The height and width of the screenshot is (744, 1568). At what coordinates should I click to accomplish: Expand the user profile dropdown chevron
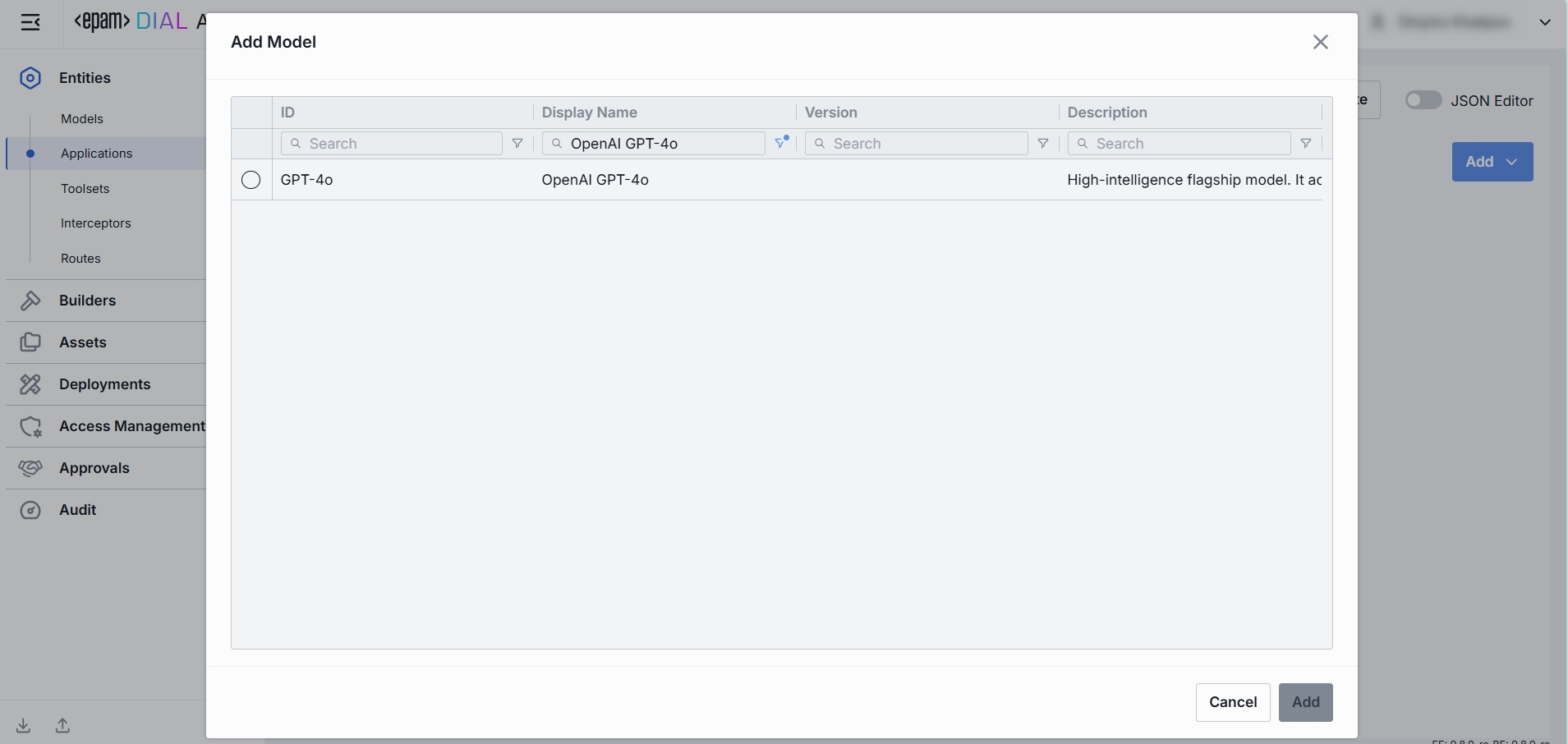[x=1545, y=22]
